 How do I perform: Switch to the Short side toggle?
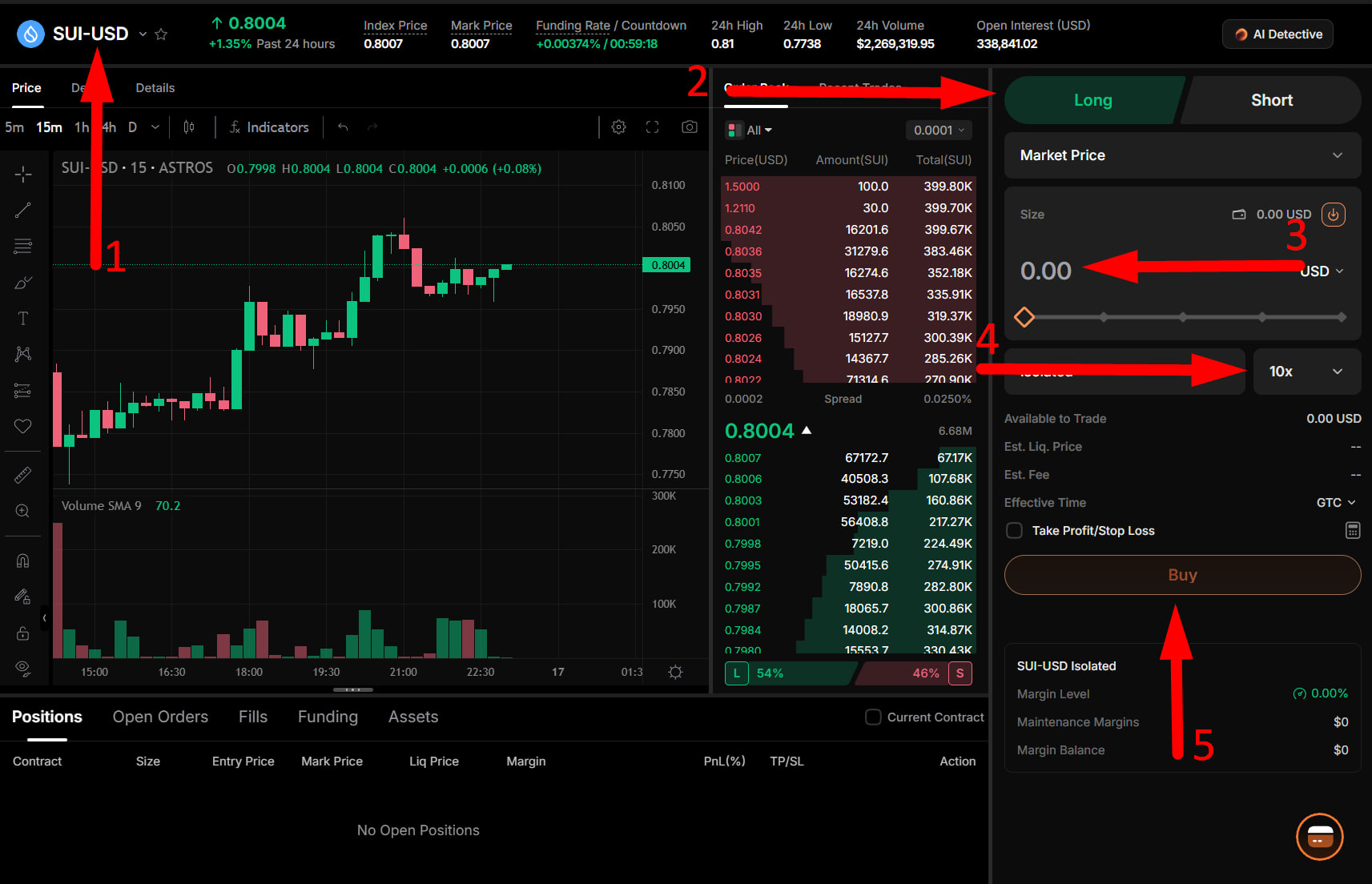click(1271, 100)
